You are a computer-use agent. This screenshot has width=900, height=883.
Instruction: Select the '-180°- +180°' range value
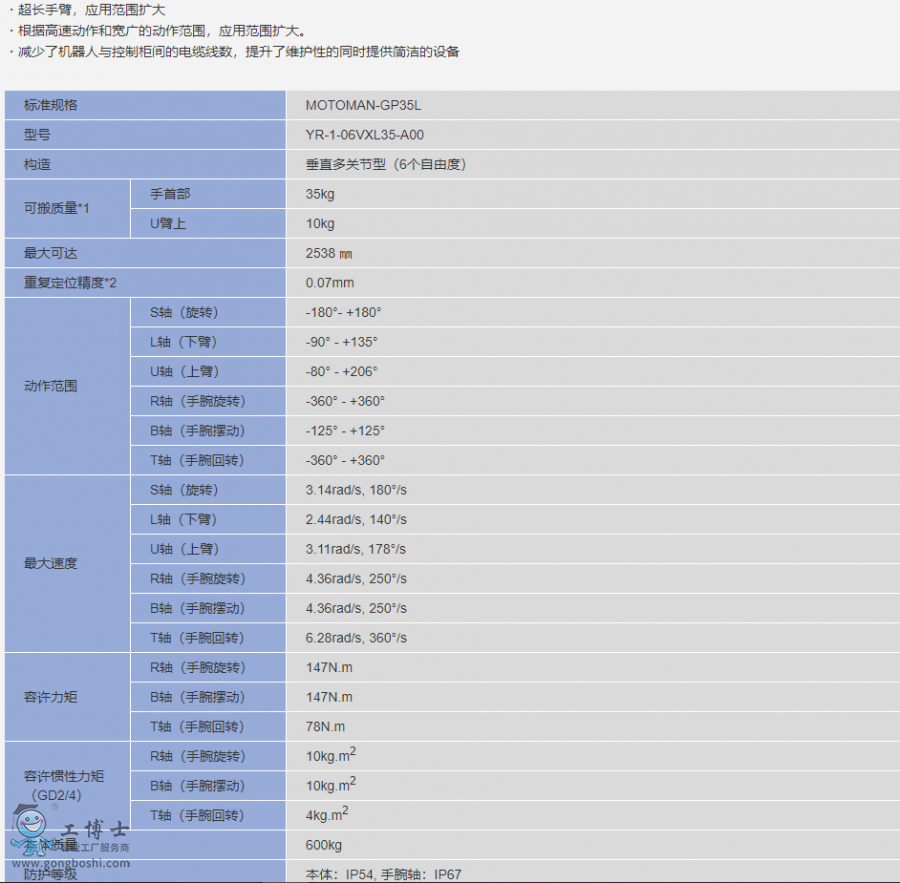(x=344, y=312)
